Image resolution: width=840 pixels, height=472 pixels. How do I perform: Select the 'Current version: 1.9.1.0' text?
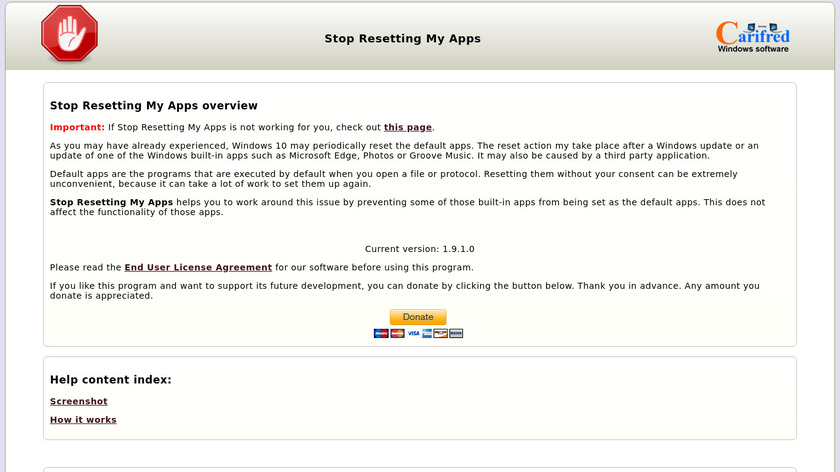[419, 249]
